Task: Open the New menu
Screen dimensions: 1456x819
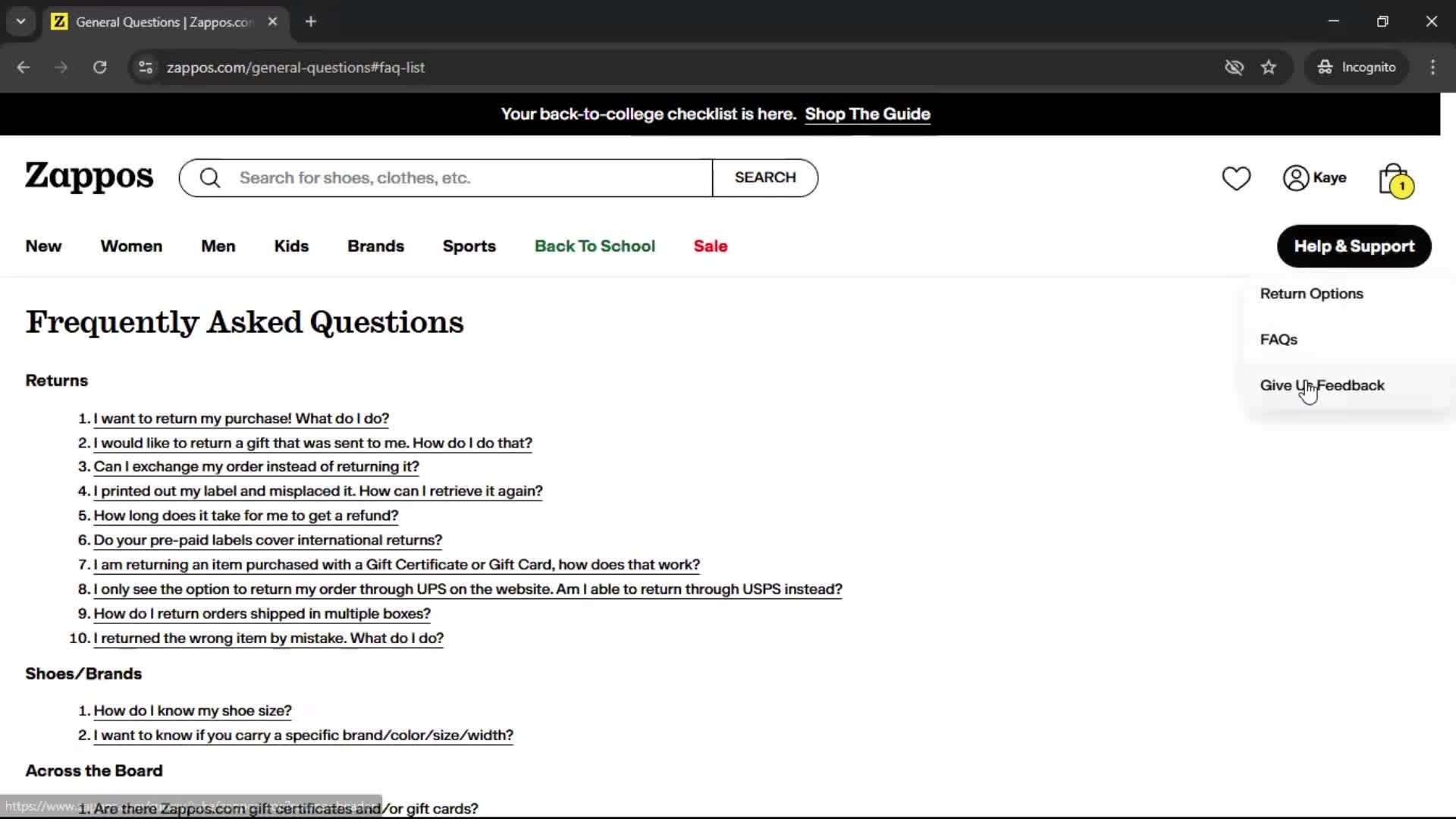Action: pyautogui.click(x=43, y=246)
